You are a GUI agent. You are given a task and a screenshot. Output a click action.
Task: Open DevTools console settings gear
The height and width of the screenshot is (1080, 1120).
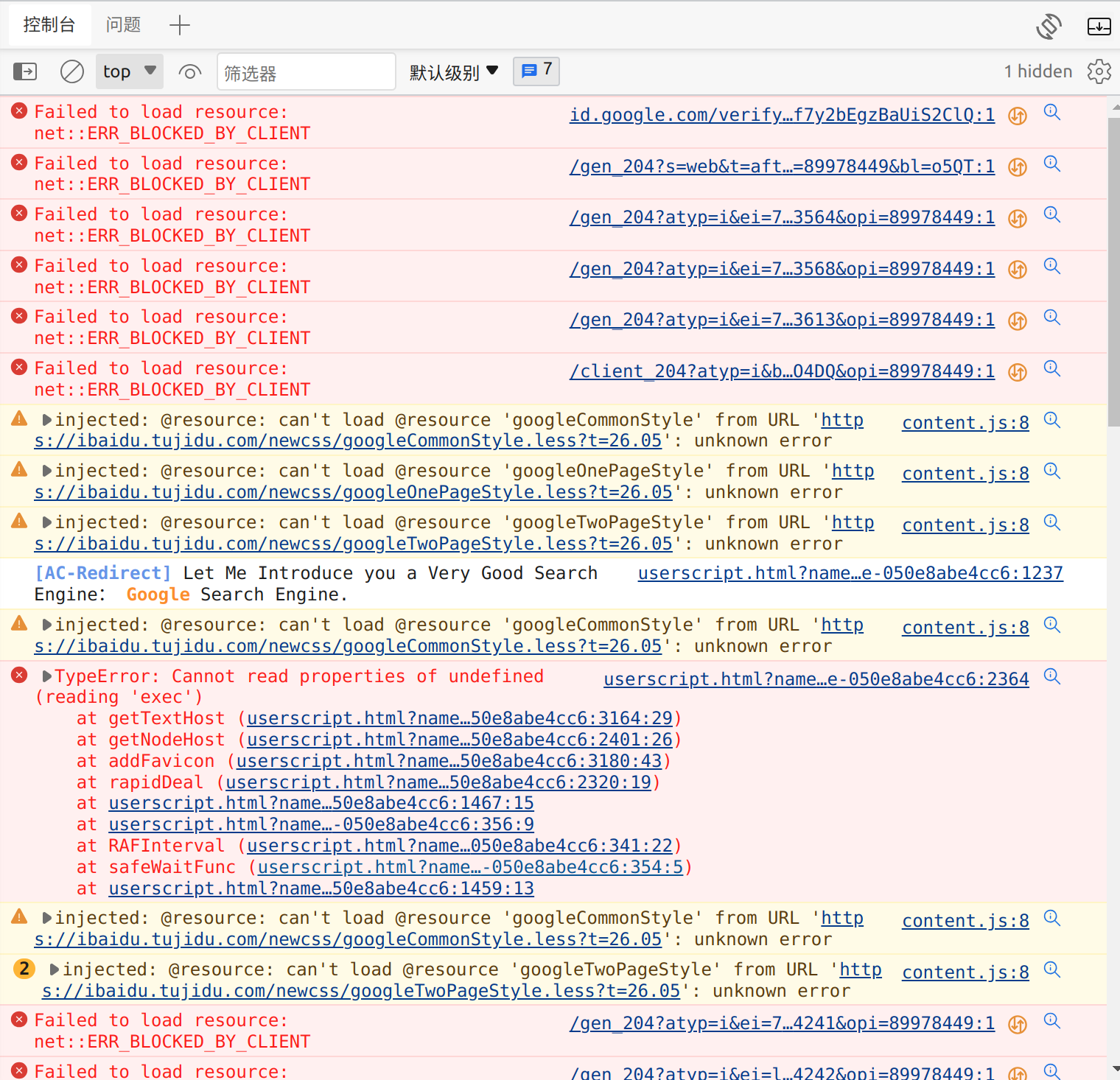pos(1099,71)
